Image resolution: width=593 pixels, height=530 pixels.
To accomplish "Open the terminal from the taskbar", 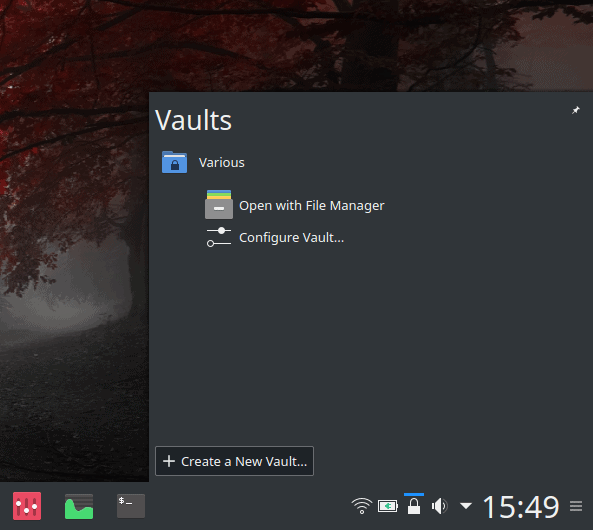I will coord(131,506).
